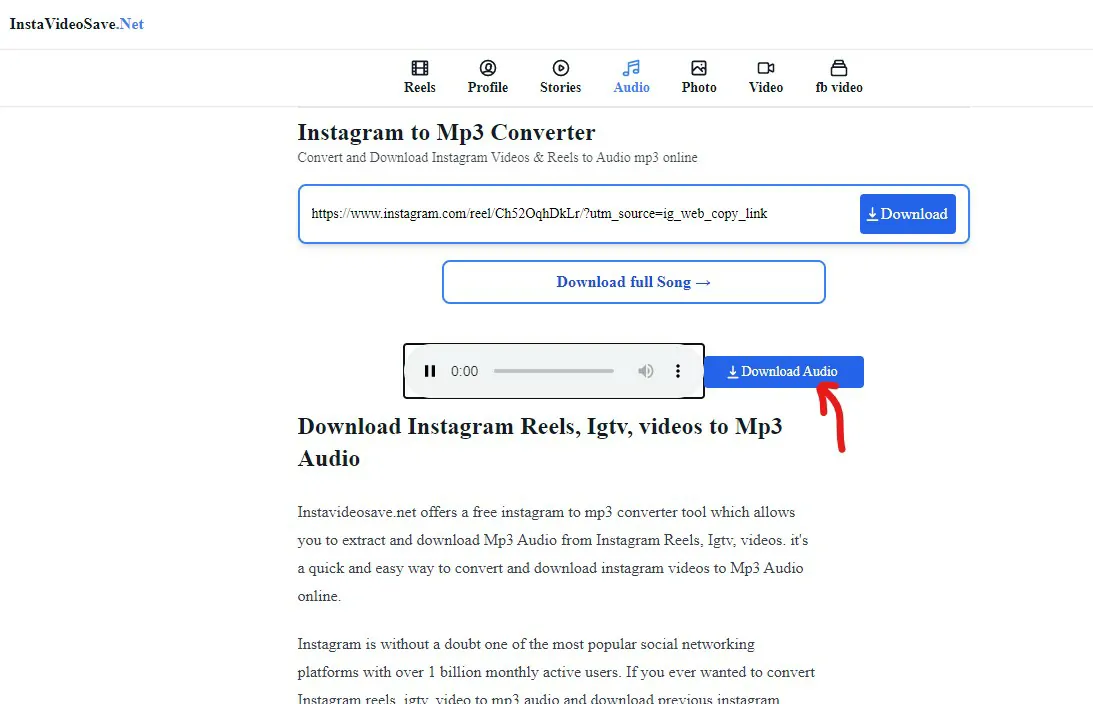1093x704 pixels.
Task: Mute the audio player volume
Action: click(x=646, y=371)
